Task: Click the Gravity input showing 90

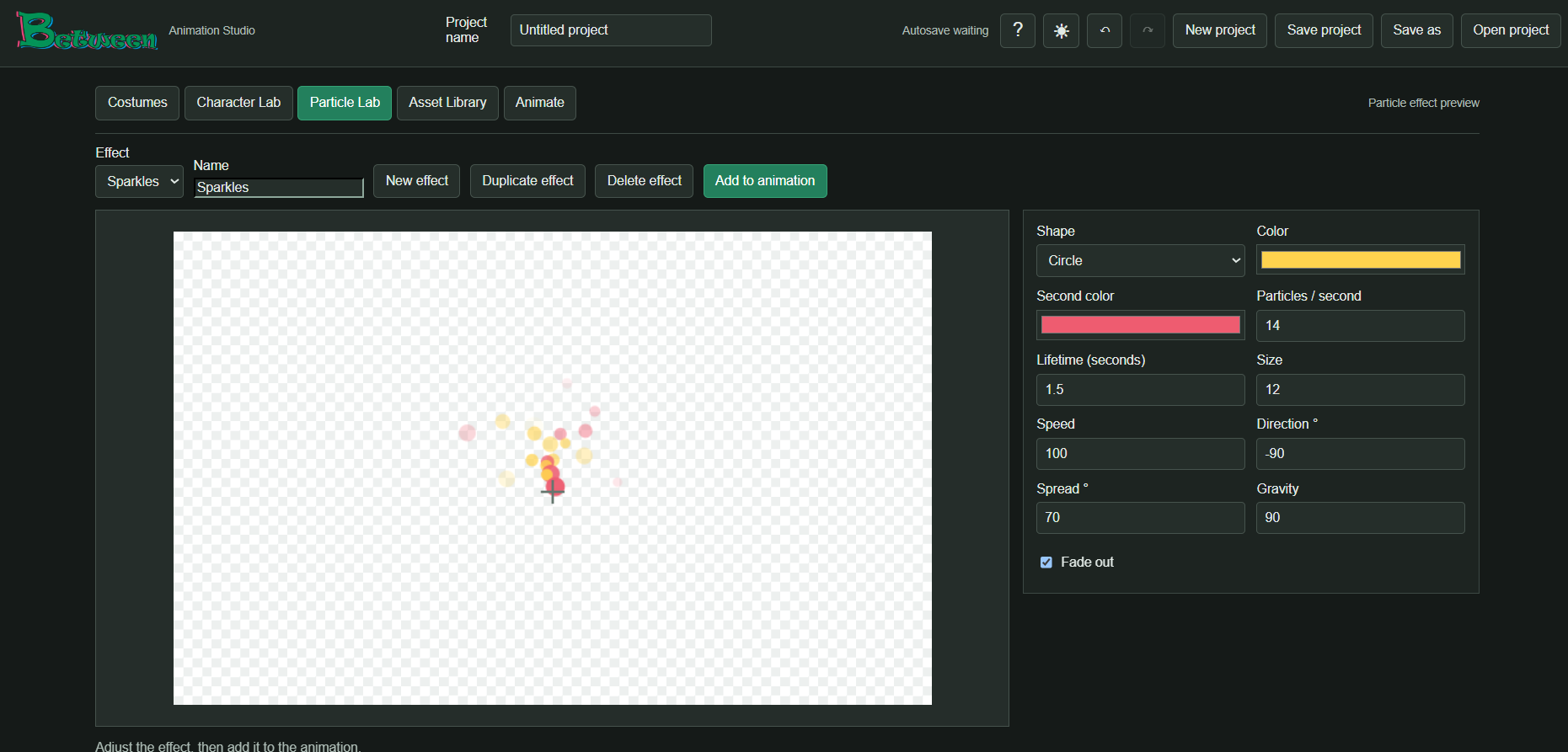Action: (1360, 518)
